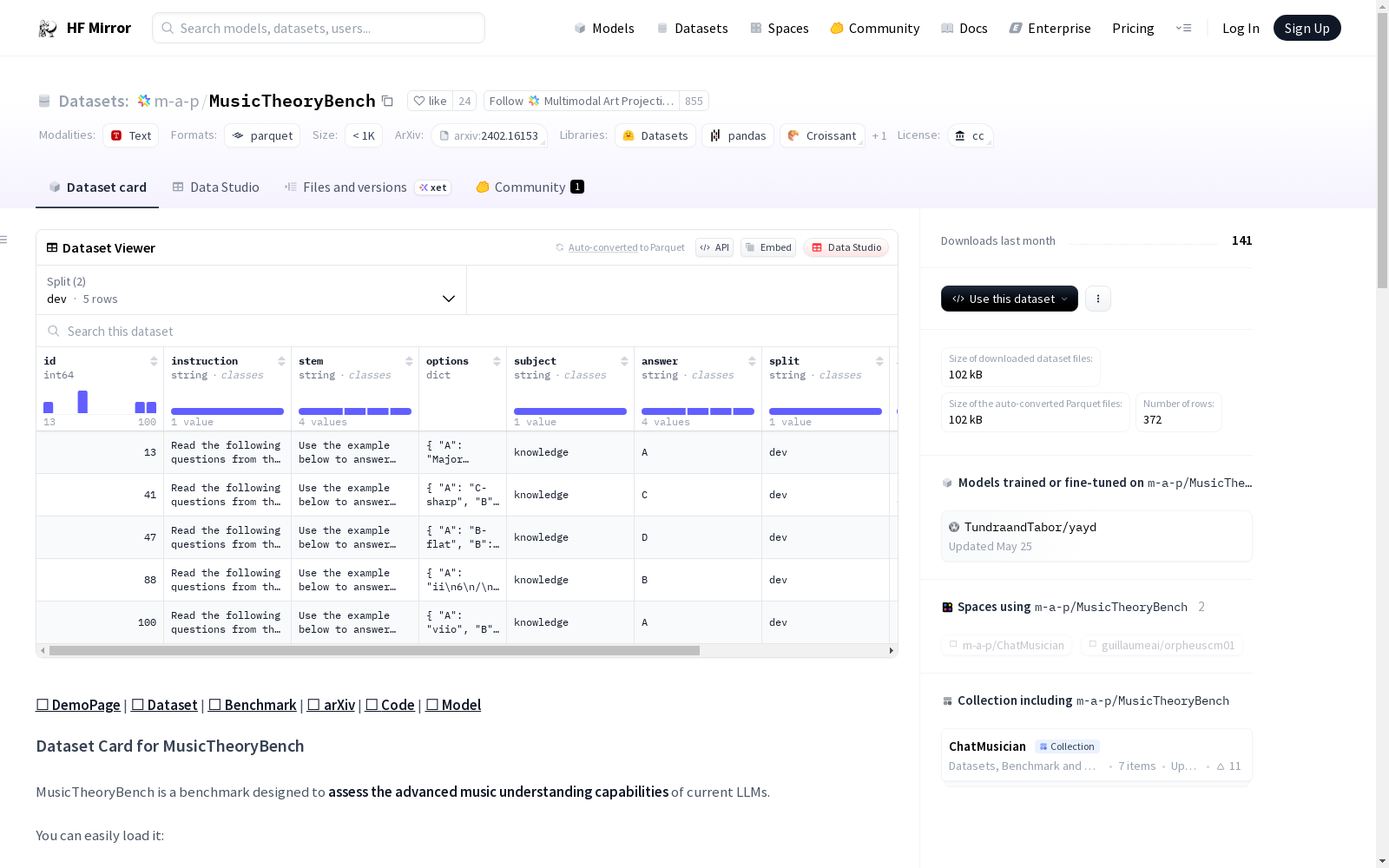
Task: Click the three-dot more options button
Action: (x=1098, y=299)
